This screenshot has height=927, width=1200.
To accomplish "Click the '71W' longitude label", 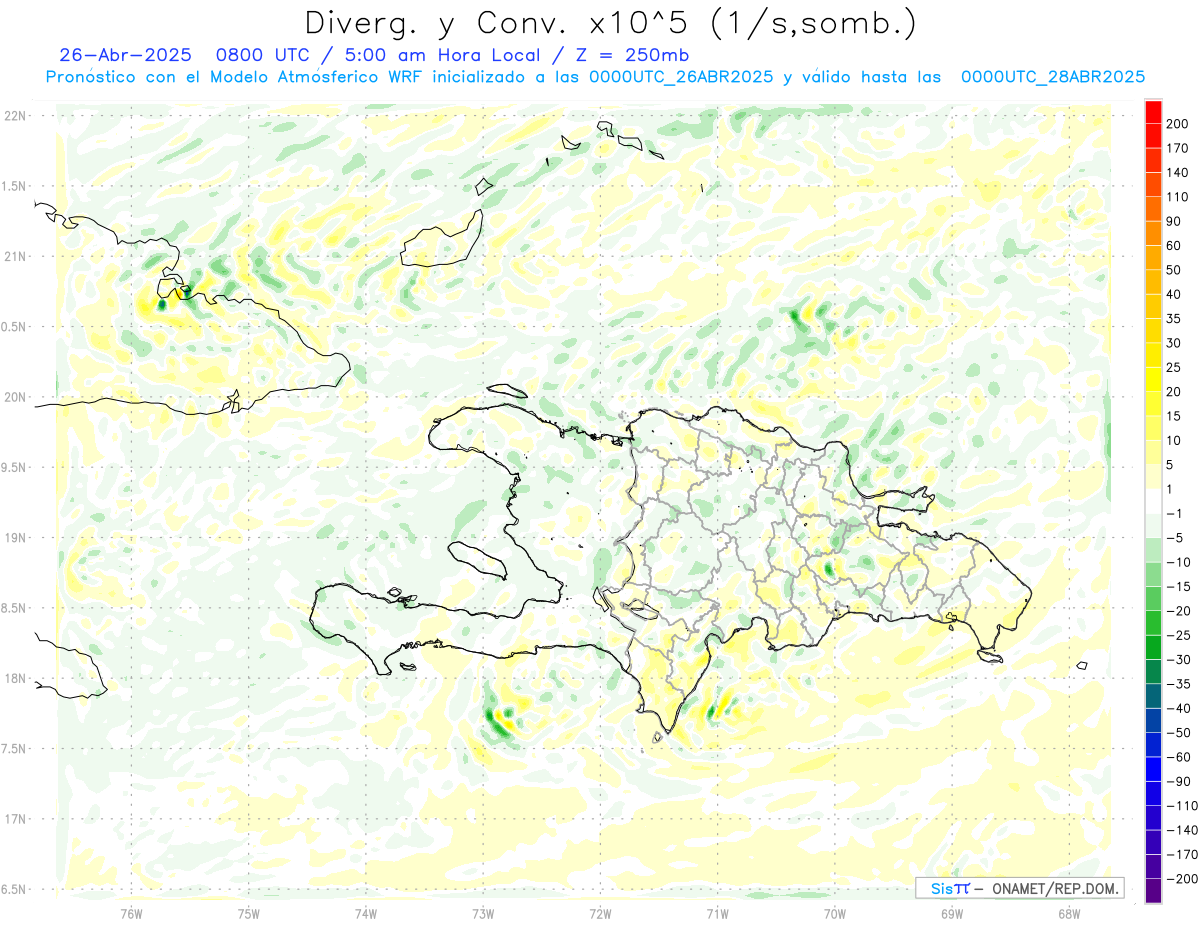I will 717,913.
